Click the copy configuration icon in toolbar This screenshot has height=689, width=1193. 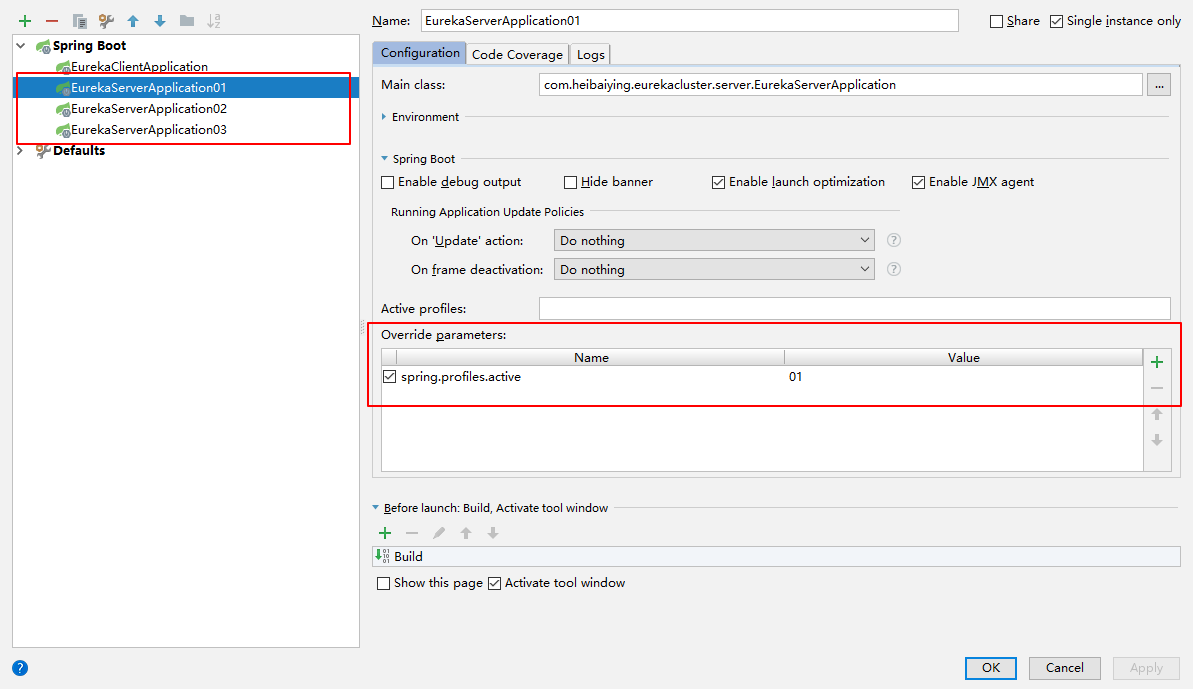click(x=80, y=21)
